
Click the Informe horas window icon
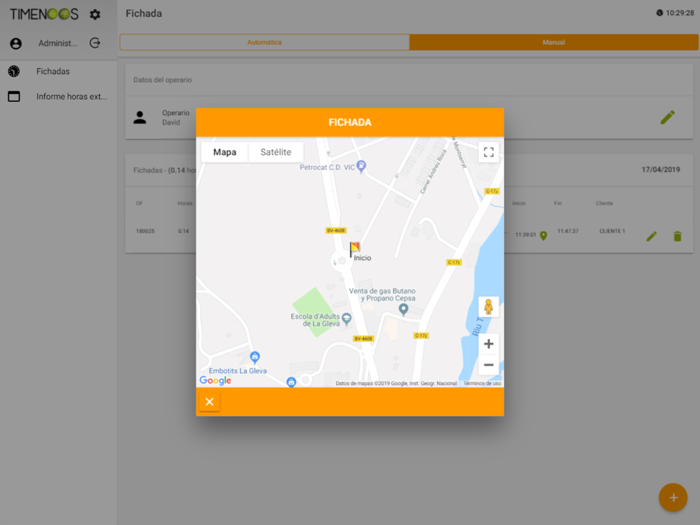point(14,96)
